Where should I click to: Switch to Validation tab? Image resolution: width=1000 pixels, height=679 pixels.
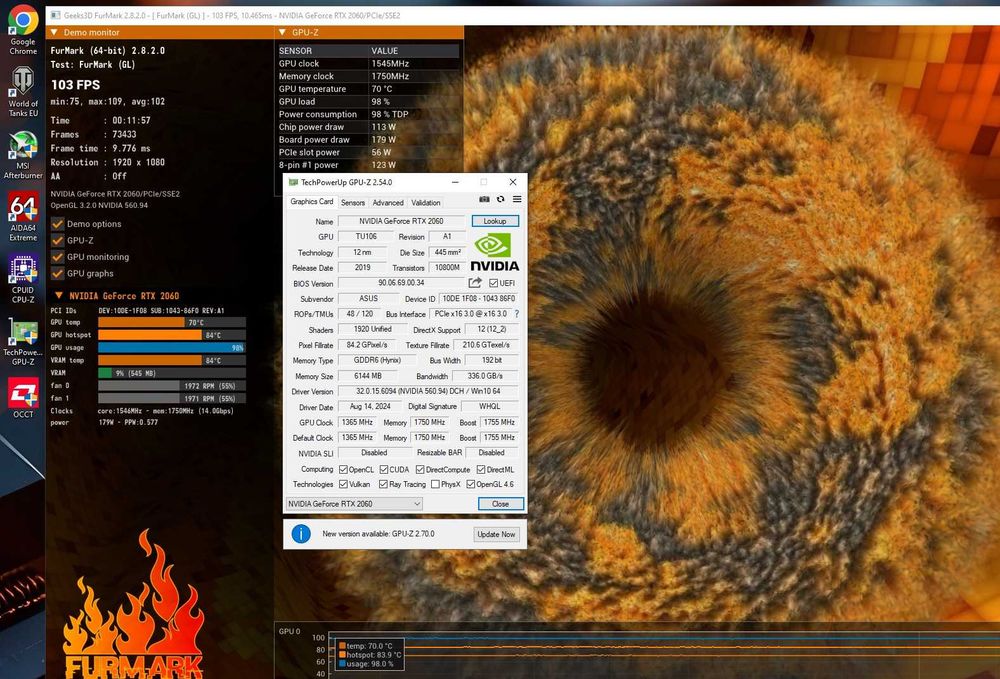pos(425,203)
